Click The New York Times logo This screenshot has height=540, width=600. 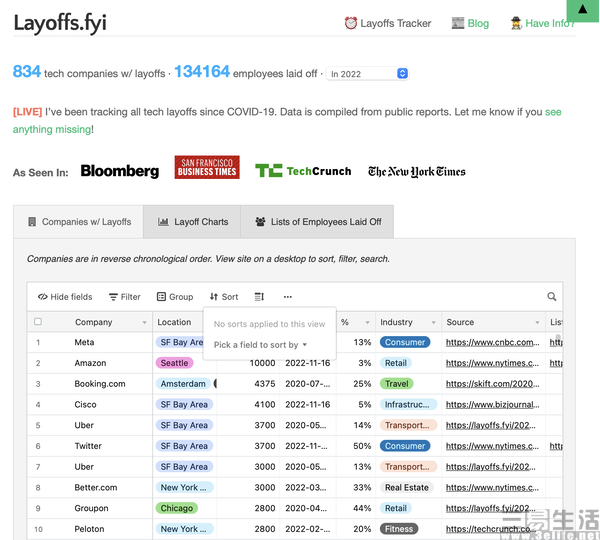coord(417,171)
